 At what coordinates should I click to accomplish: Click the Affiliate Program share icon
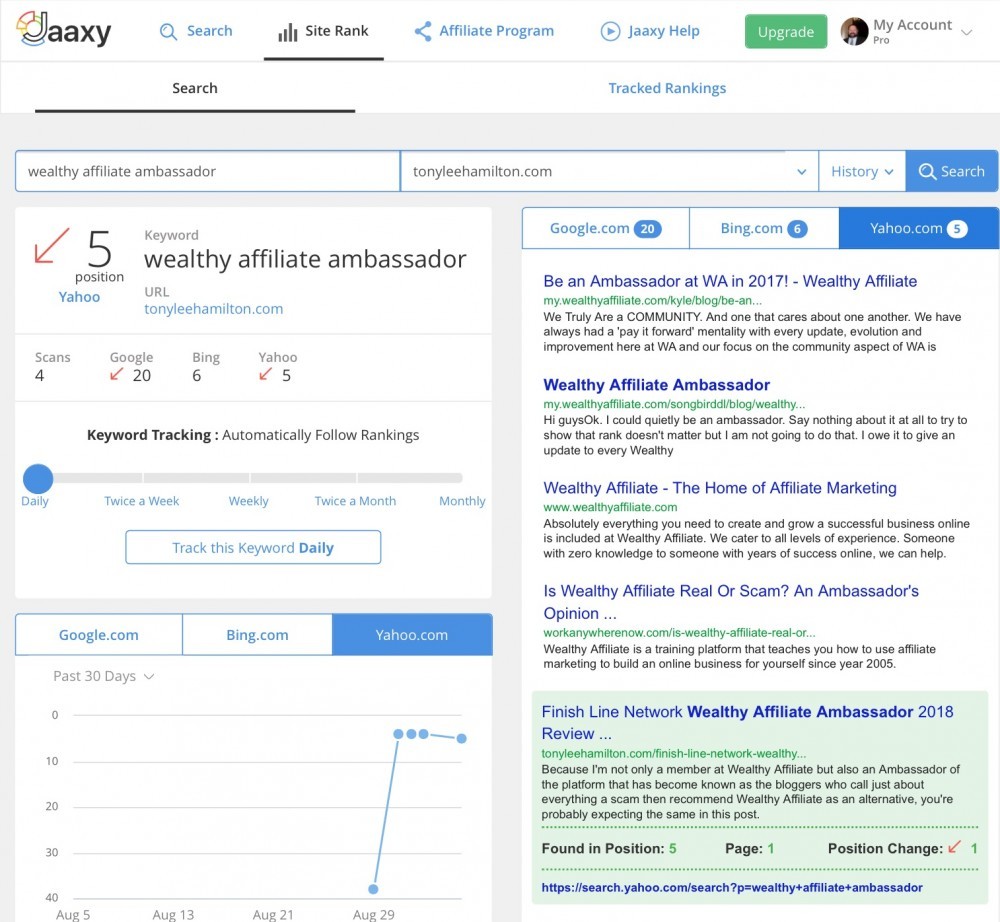(422, 31)
